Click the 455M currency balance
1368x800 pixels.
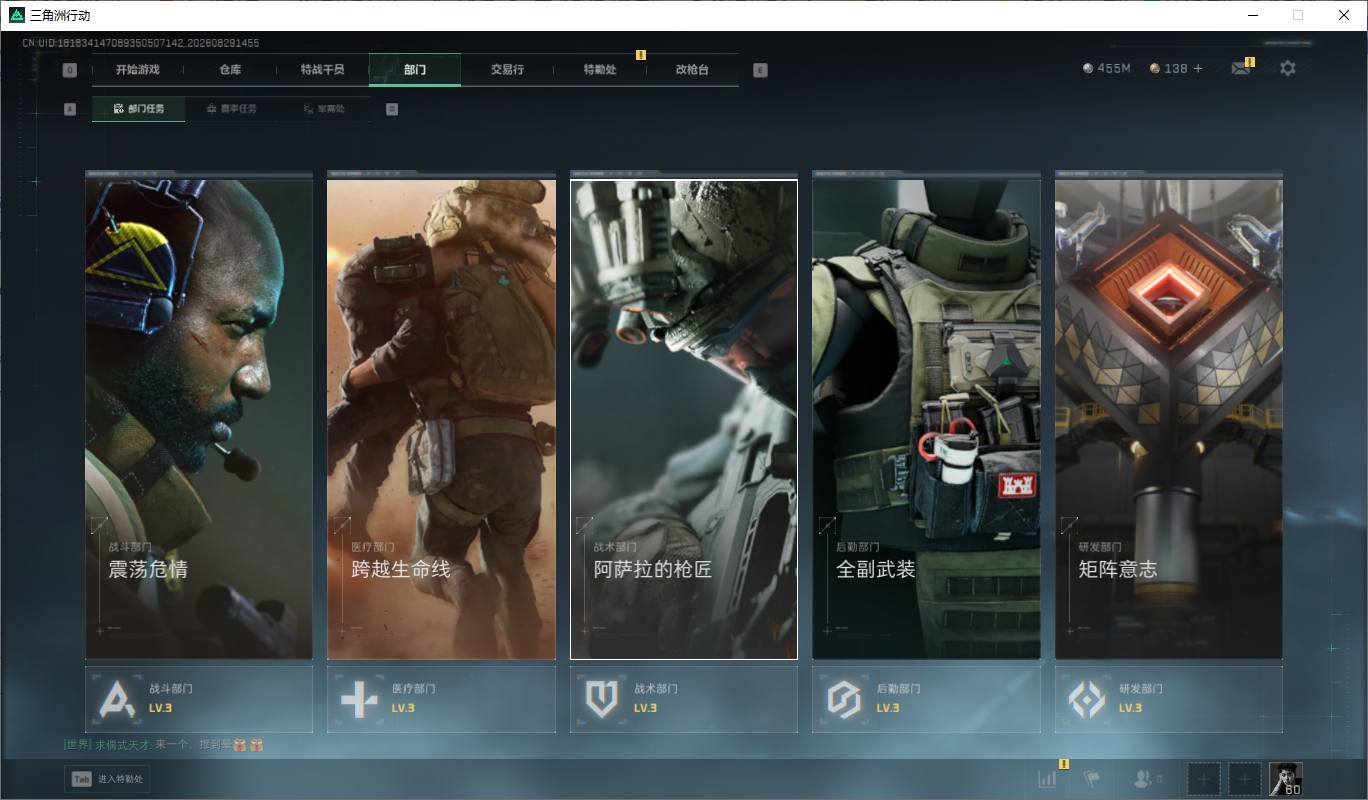pyautogui.click(x=1107, y=68)
